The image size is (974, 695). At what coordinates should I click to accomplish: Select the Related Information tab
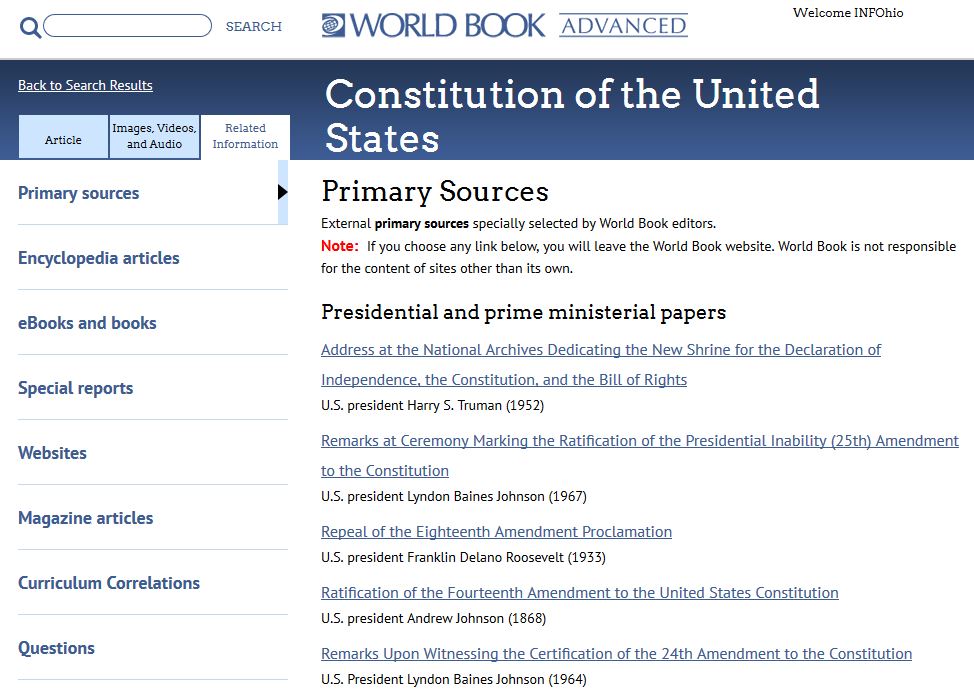pos(245,137)
